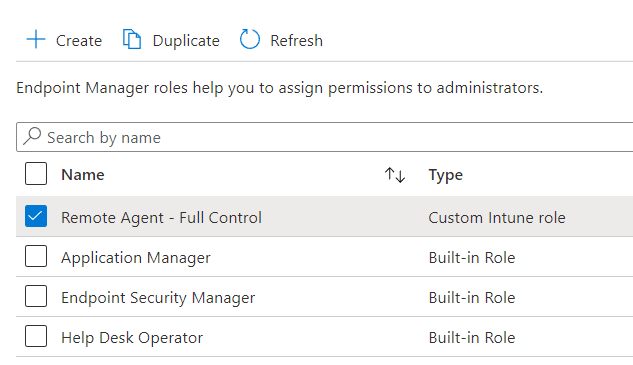Sort by Name using the arrows icon
This screenshot has width=633, height=365.
395,175
